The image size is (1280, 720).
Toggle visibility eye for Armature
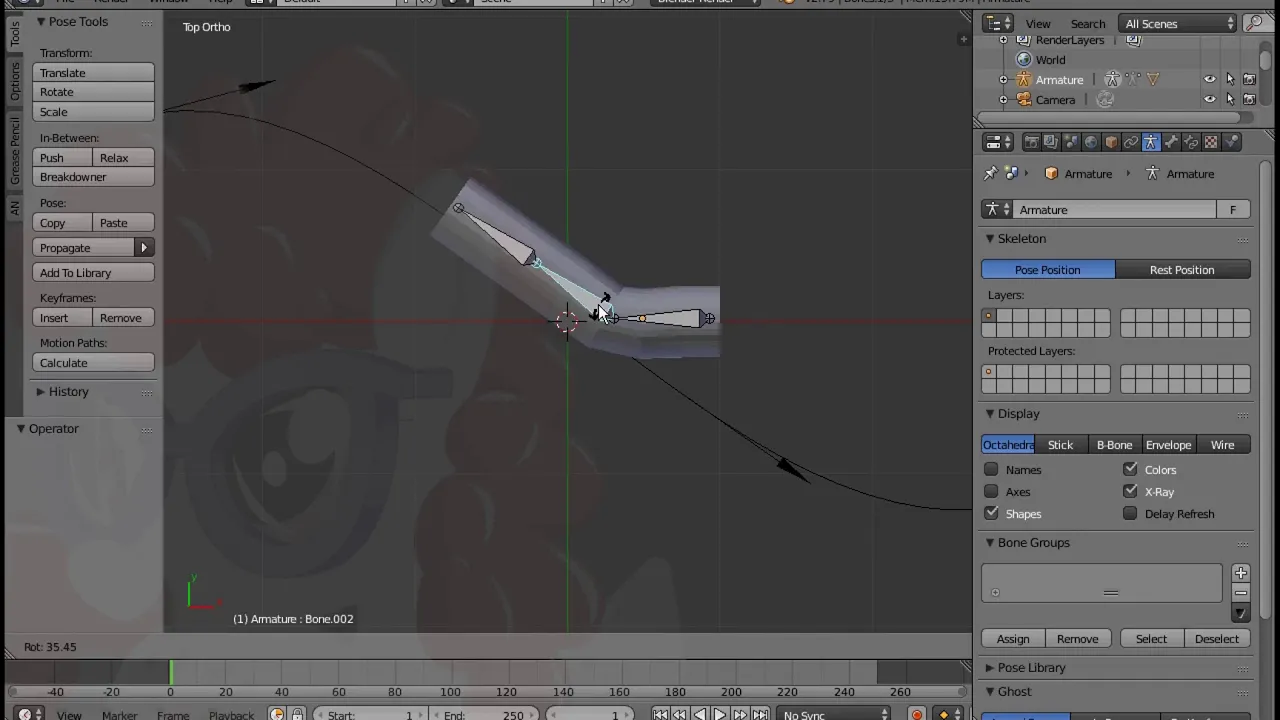[1210, 79]
